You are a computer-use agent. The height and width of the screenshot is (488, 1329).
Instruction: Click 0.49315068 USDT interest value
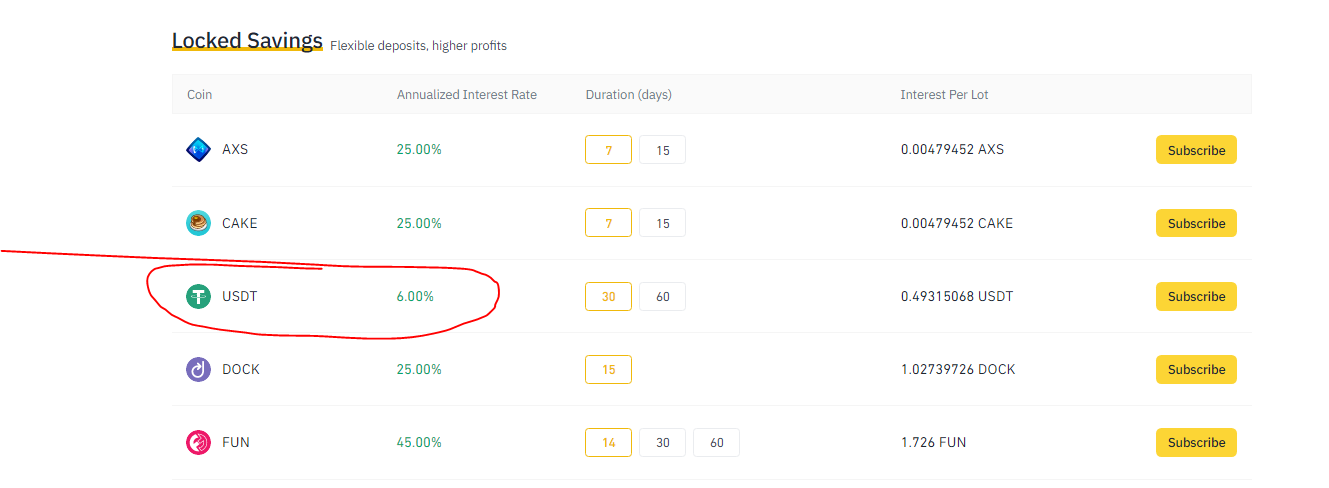coord(957,296)
